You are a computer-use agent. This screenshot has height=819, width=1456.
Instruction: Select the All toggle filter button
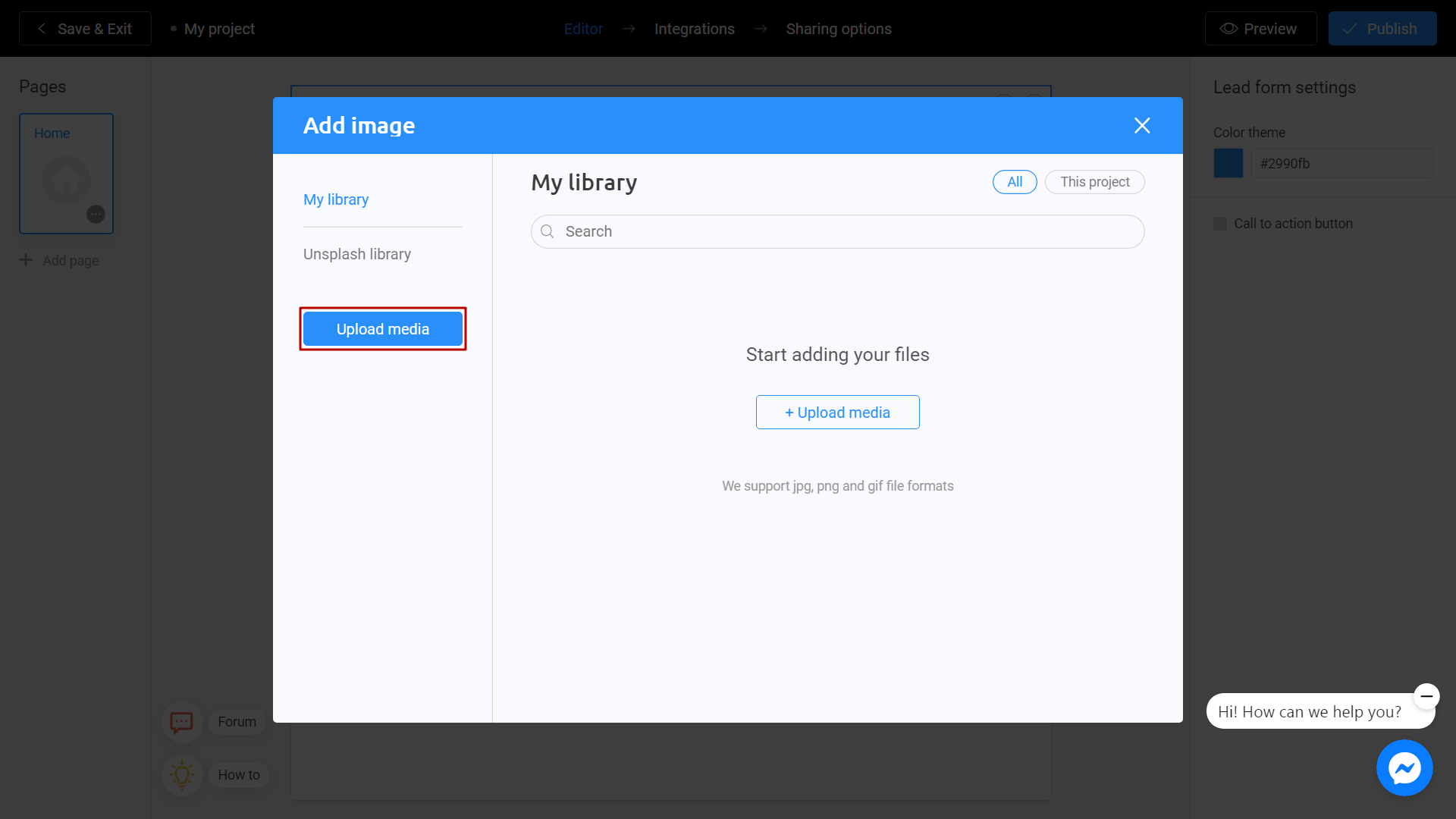click(1015, 181)
